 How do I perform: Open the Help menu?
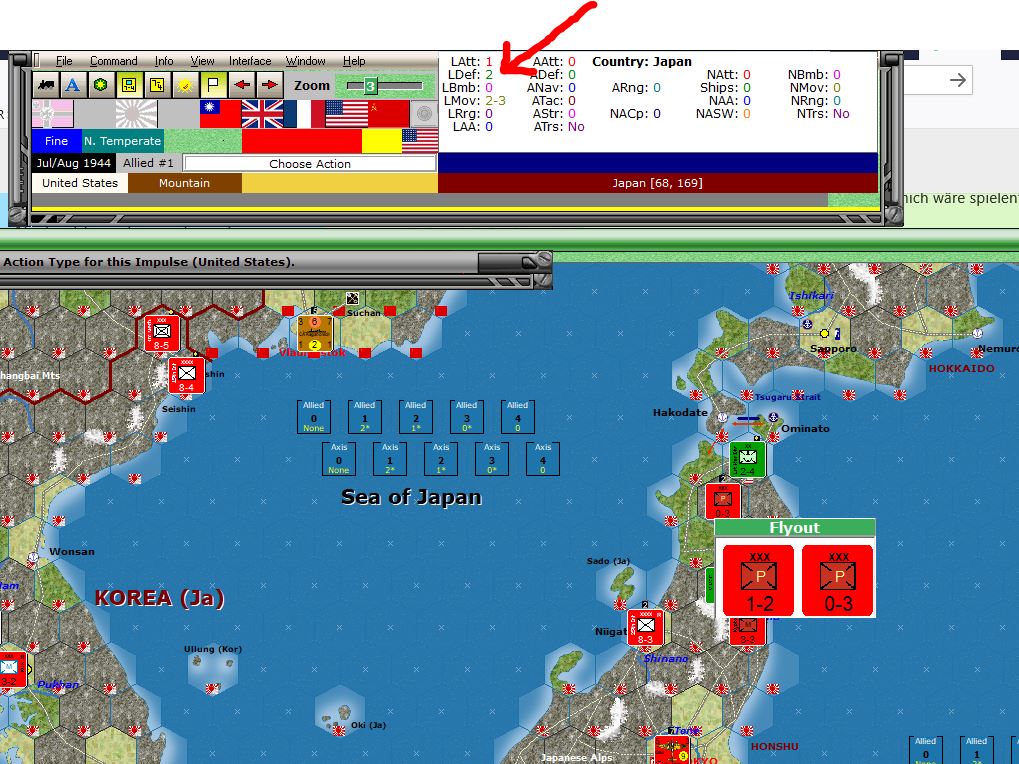pyautogui.click(x=354, y=61)
